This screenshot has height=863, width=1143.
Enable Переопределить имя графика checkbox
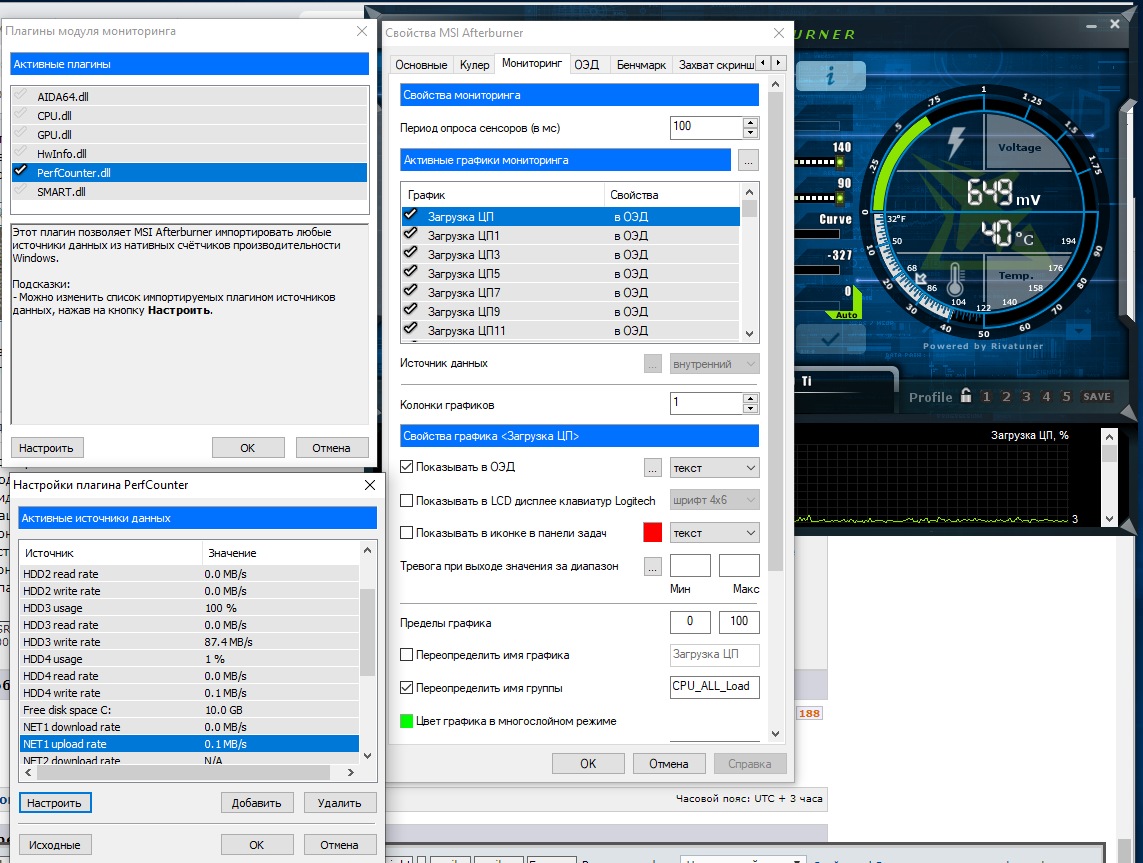click(x=407, y=655)
